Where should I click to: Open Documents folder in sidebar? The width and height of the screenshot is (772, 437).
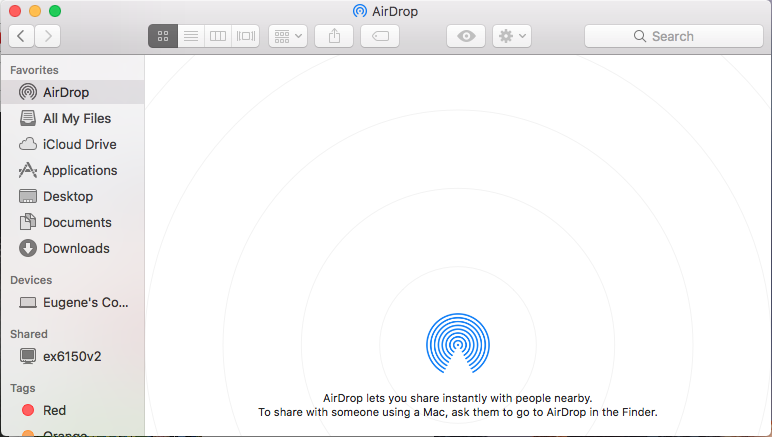point(72,222)
